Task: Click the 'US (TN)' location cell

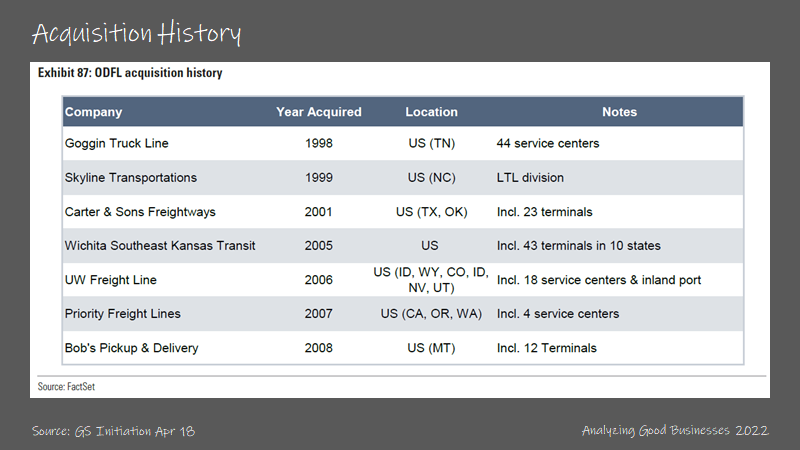Action: pyautogui.click(x=432, y=143)
